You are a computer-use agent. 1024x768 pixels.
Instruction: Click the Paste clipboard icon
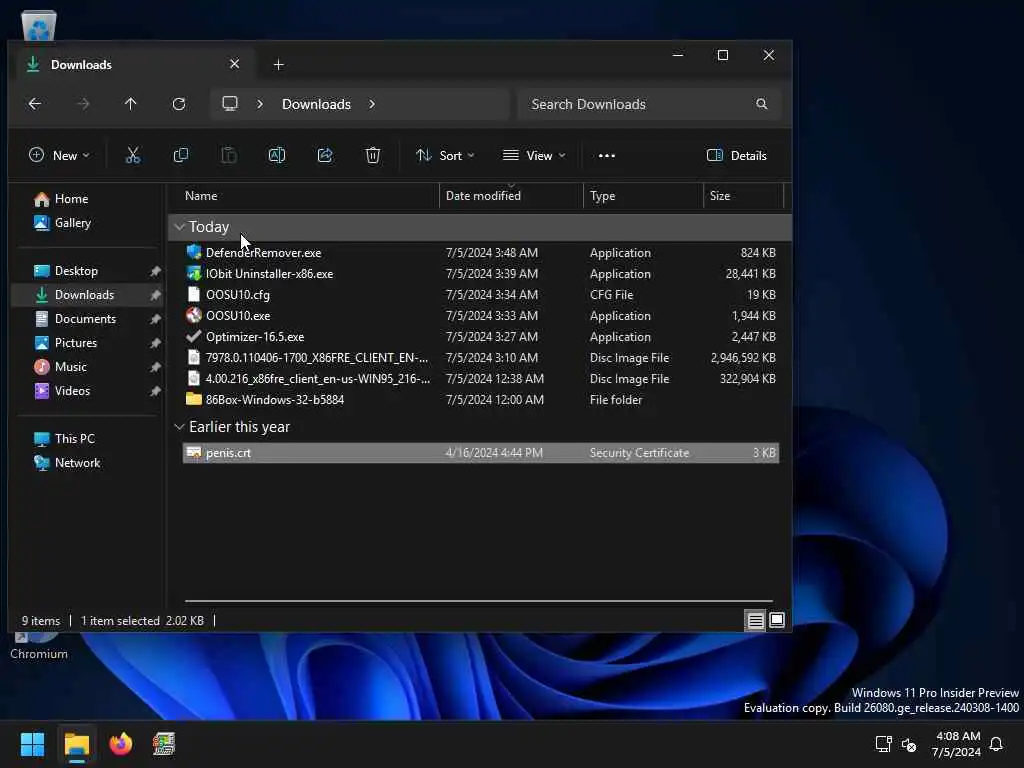coord(229,155)
